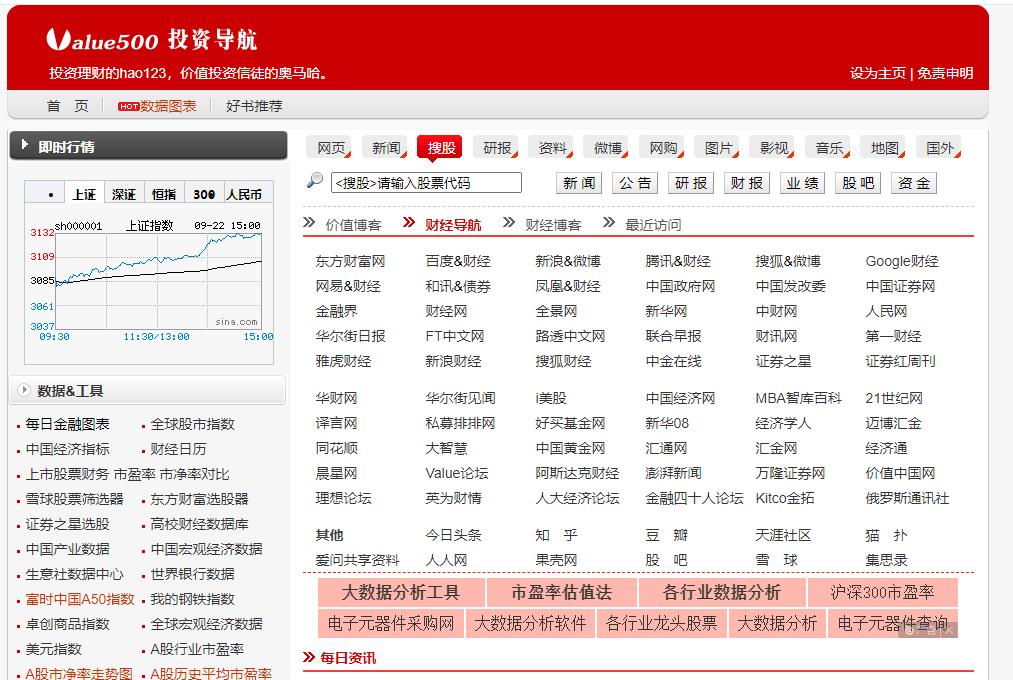Switch chart to 300 tab
This screenshot has height=680, width=1013.
(x=204, y=194)
